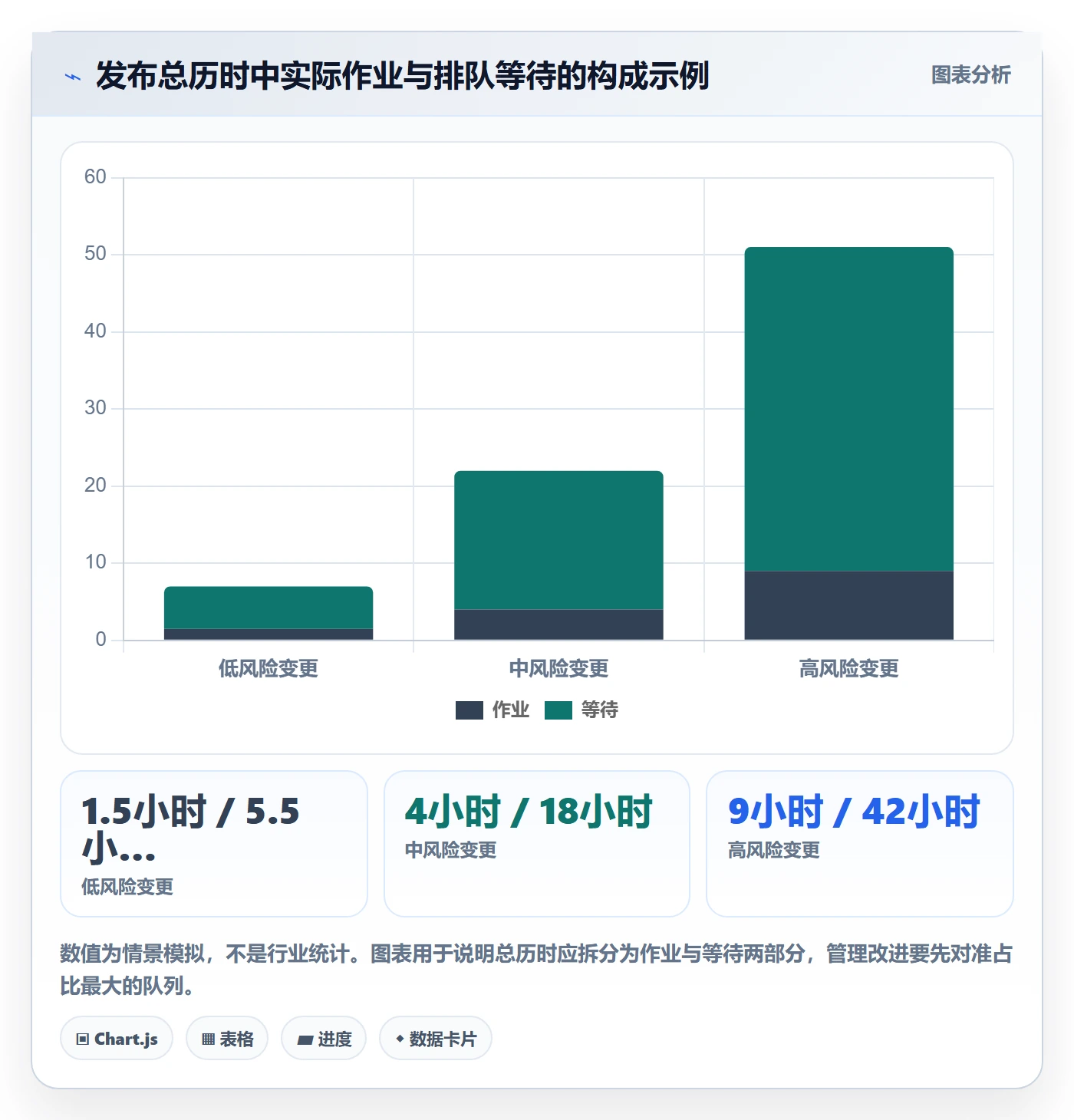Screen dimensions: 1074x1120
Task: Click the 40 tick on the y-axis
Action: [95, 331]
